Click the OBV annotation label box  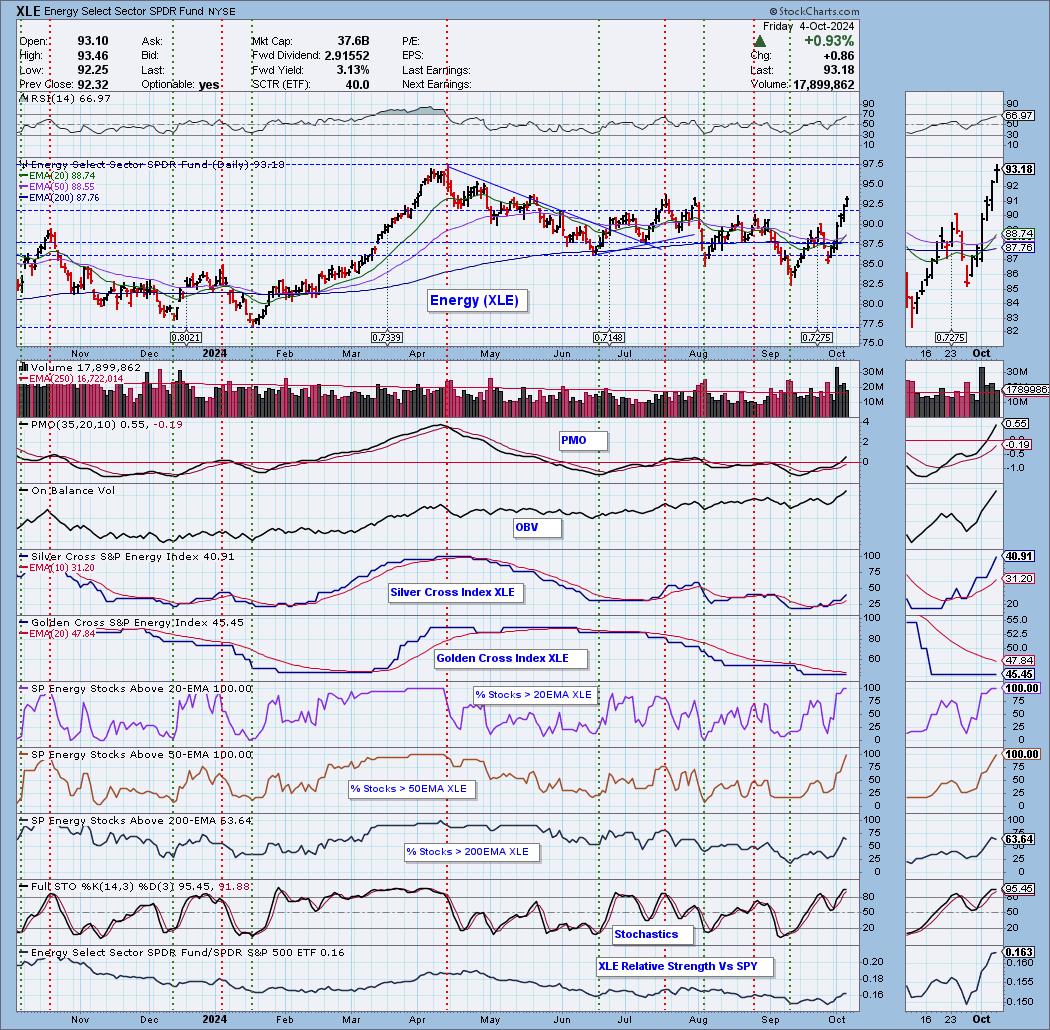536,527
